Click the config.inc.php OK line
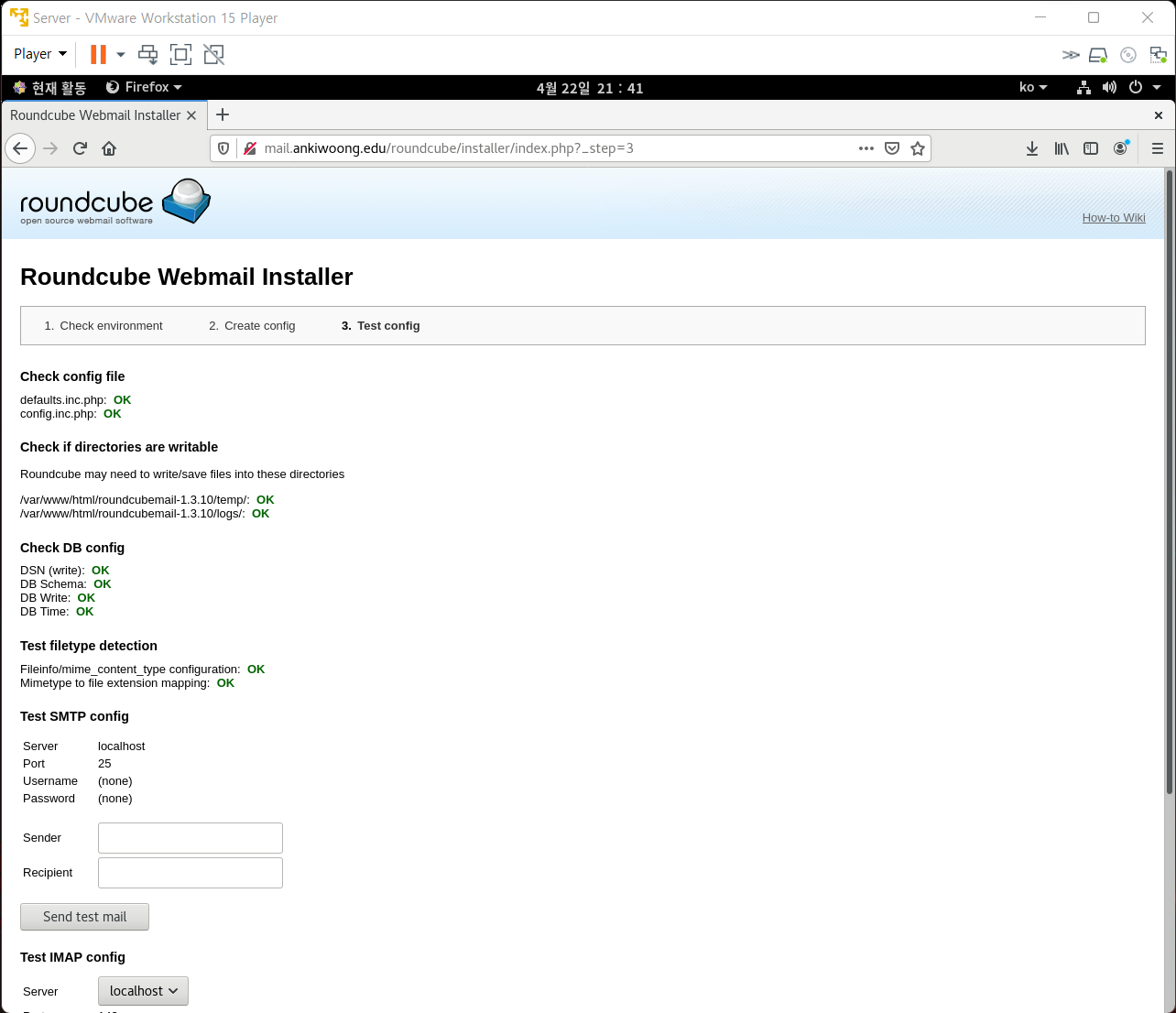The width and height of the screenshot is (1176, 1013). tap(71, 414)
